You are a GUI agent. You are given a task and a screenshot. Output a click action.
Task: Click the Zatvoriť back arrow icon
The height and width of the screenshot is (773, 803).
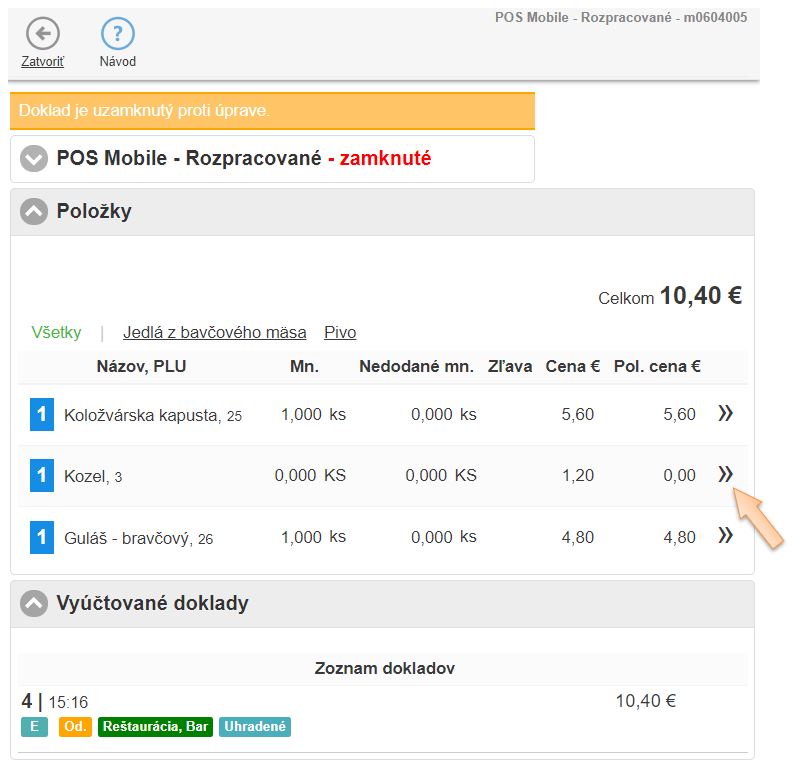pos(42,34)
